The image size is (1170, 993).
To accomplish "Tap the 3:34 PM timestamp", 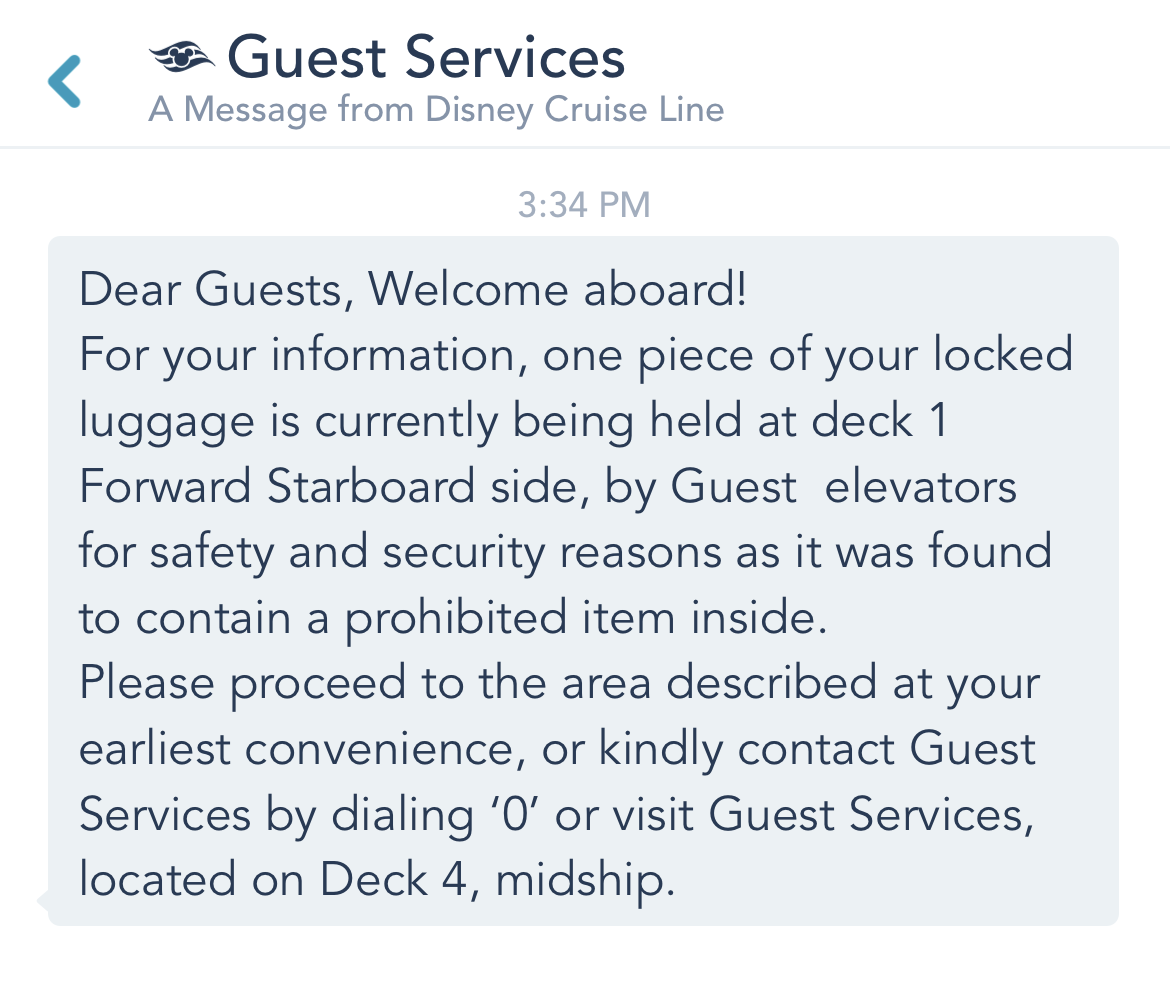I will click(584, 205).
